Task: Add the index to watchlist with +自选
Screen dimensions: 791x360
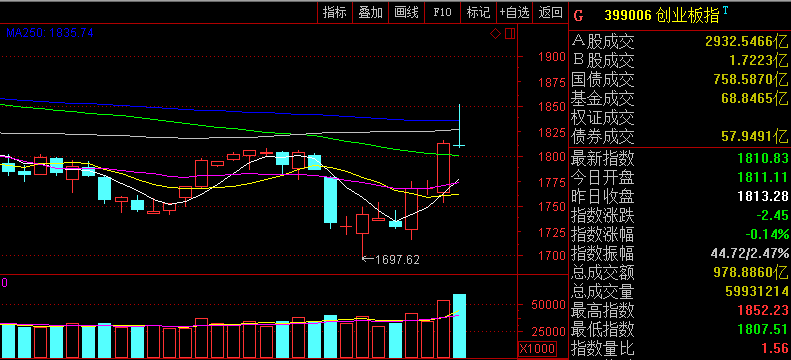Action: [x=515, y=13]
